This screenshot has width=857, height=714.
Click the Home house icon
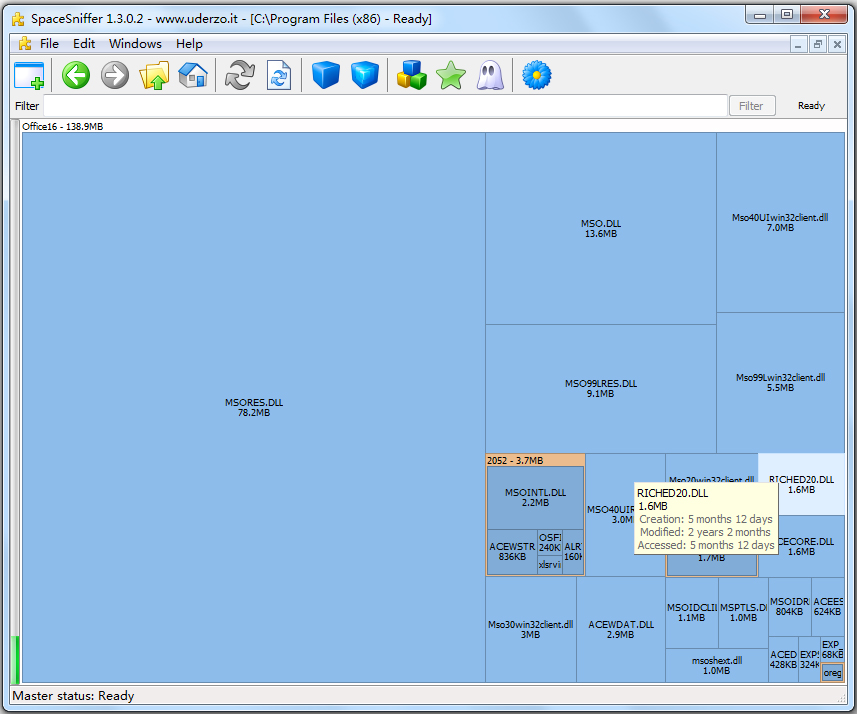tap(193, 75)
